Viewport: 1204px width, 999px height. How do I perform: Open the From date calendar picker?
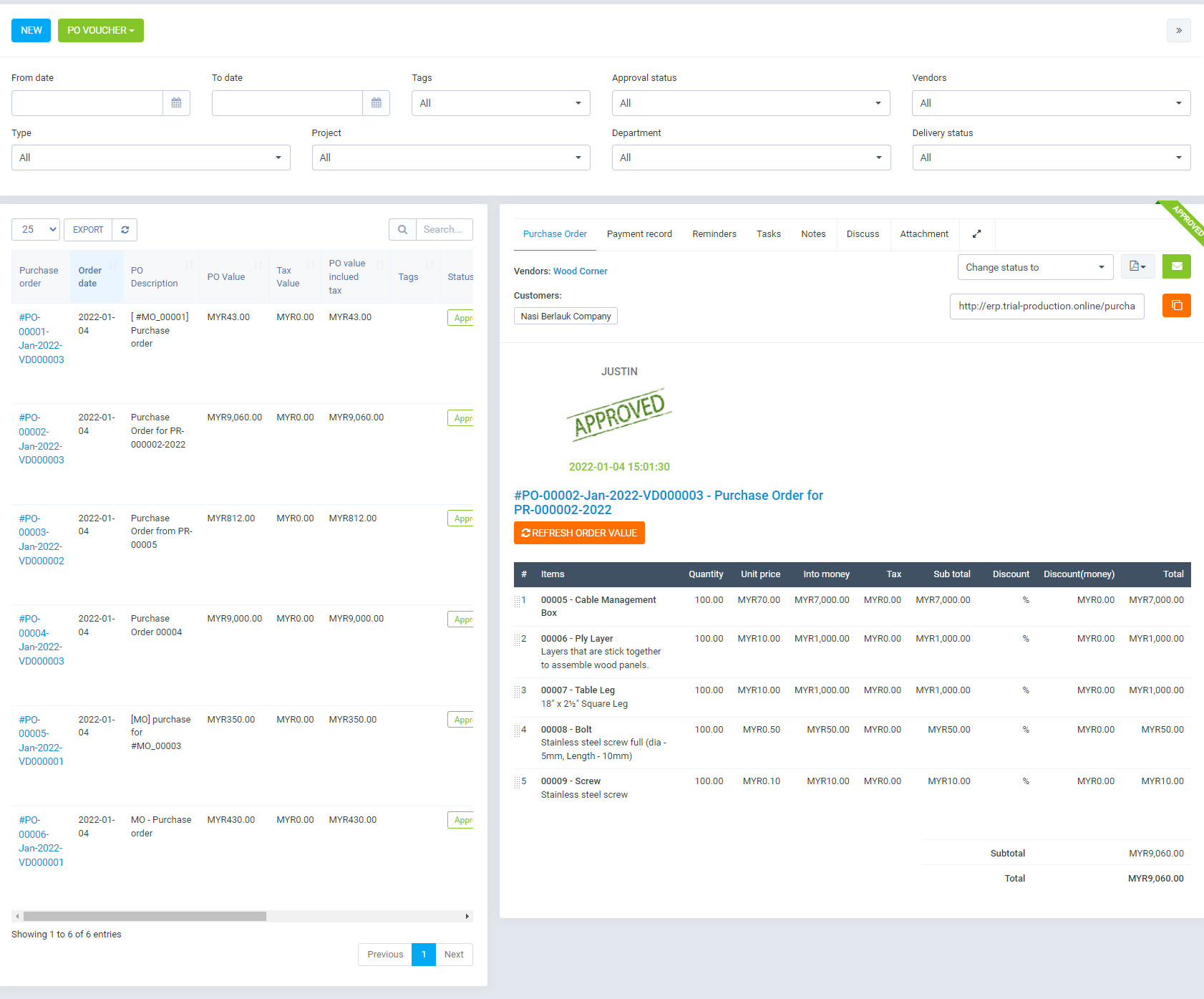(176, 102)
